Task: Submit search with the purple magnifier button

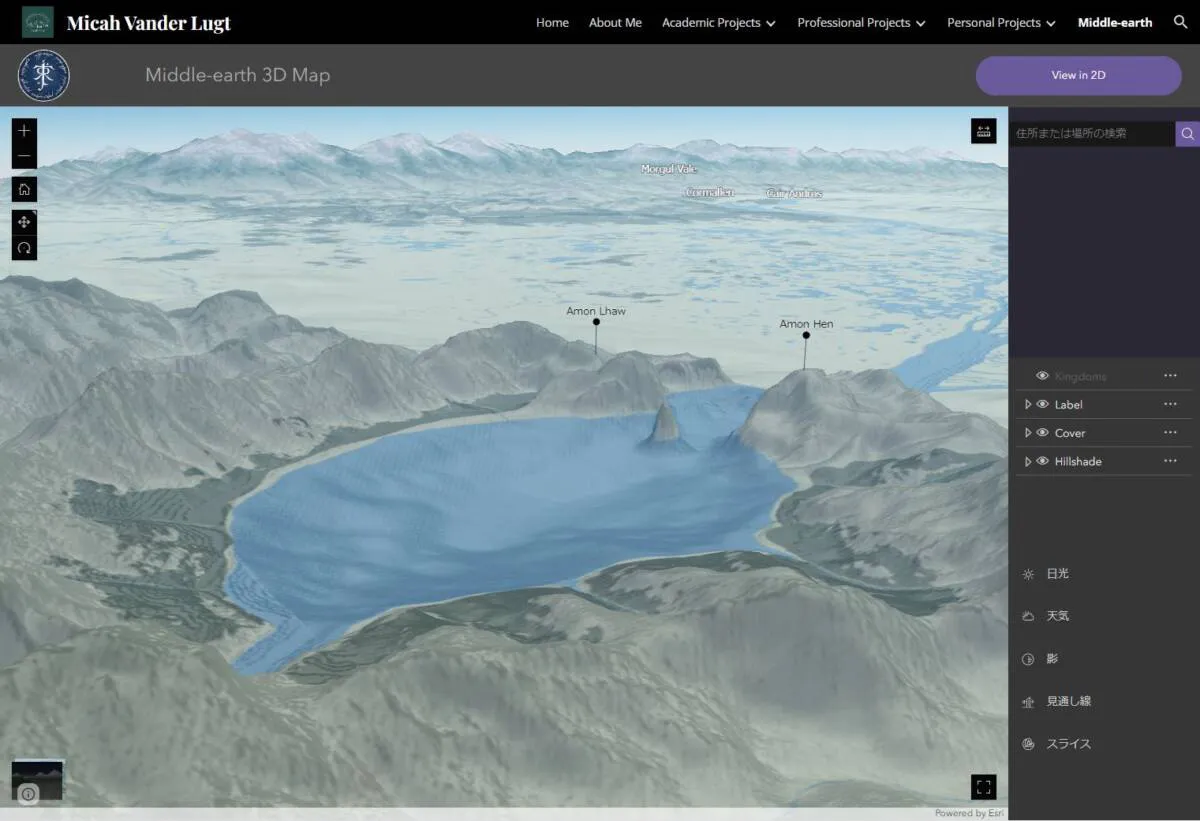Action: tap(1187, 133)
